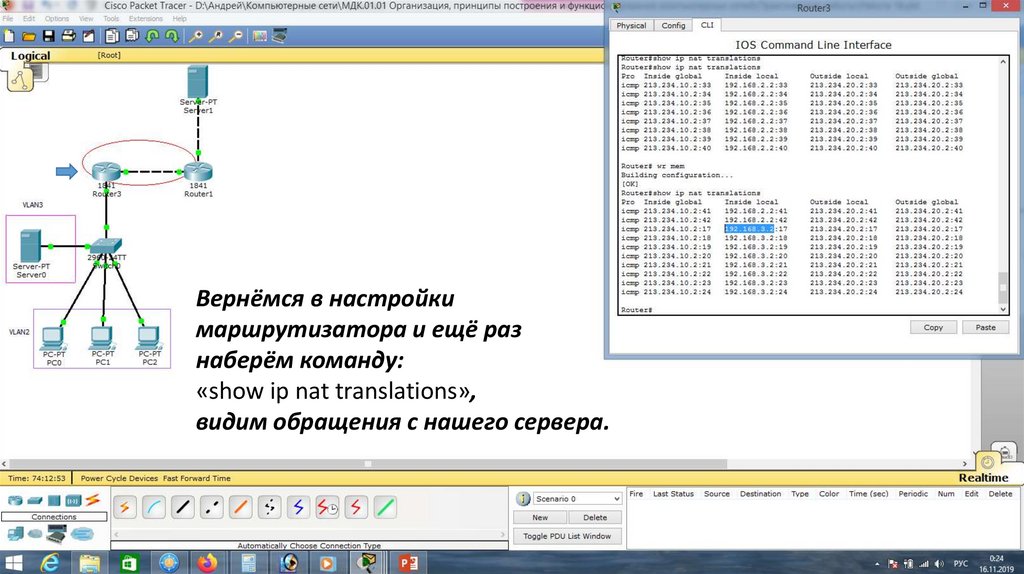
Task: Select Routers device category icon
Action: tap(14, 501)
